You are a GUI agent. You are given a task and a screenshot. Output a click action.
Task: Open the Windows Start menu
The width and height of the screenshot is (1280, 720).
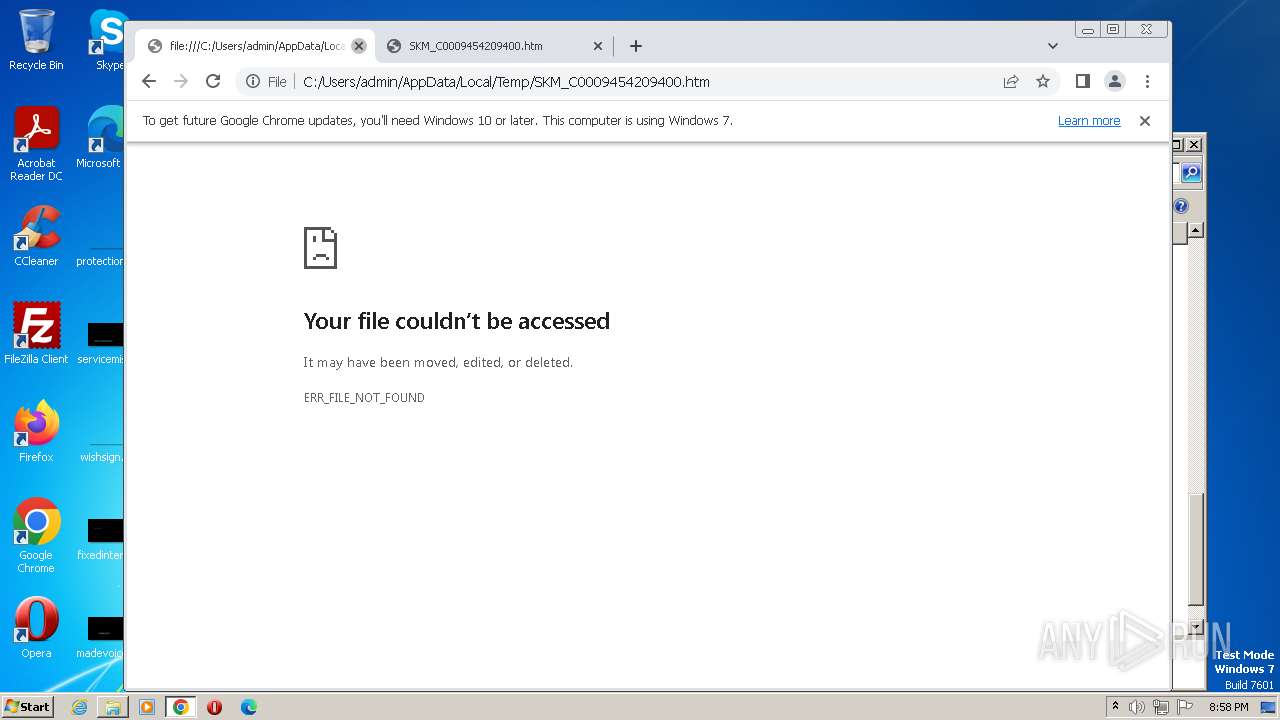[x=27, y=707]
